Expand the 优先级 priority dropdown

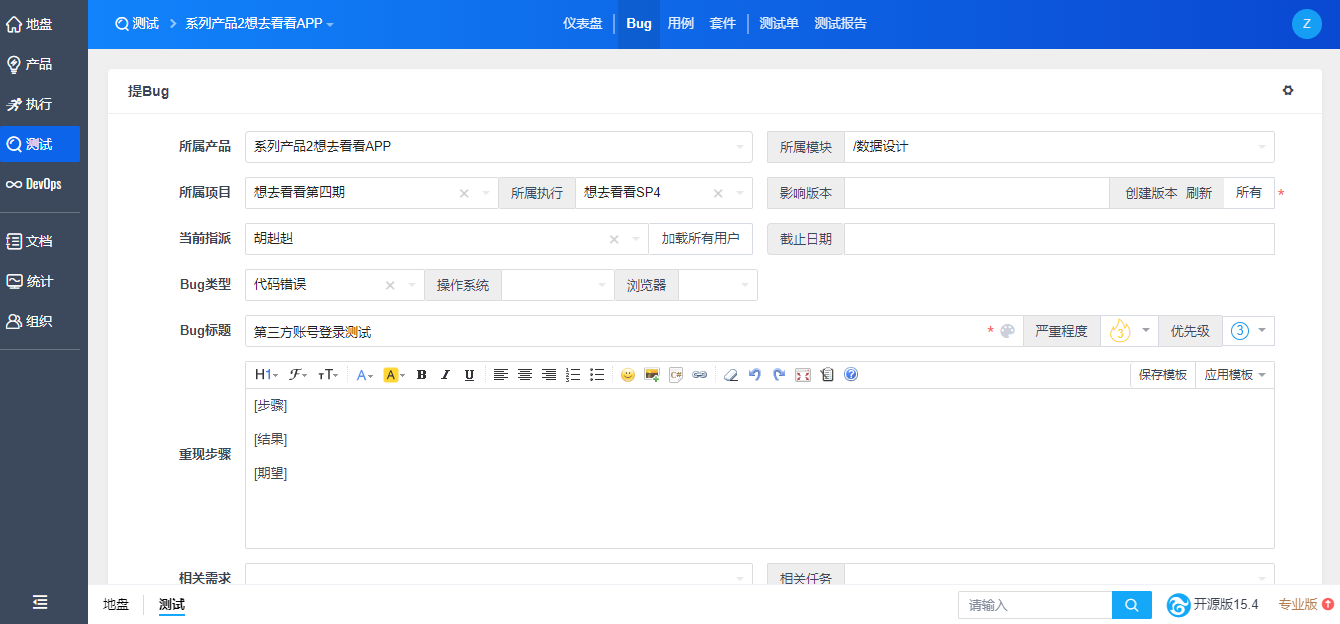[1249, 331]
